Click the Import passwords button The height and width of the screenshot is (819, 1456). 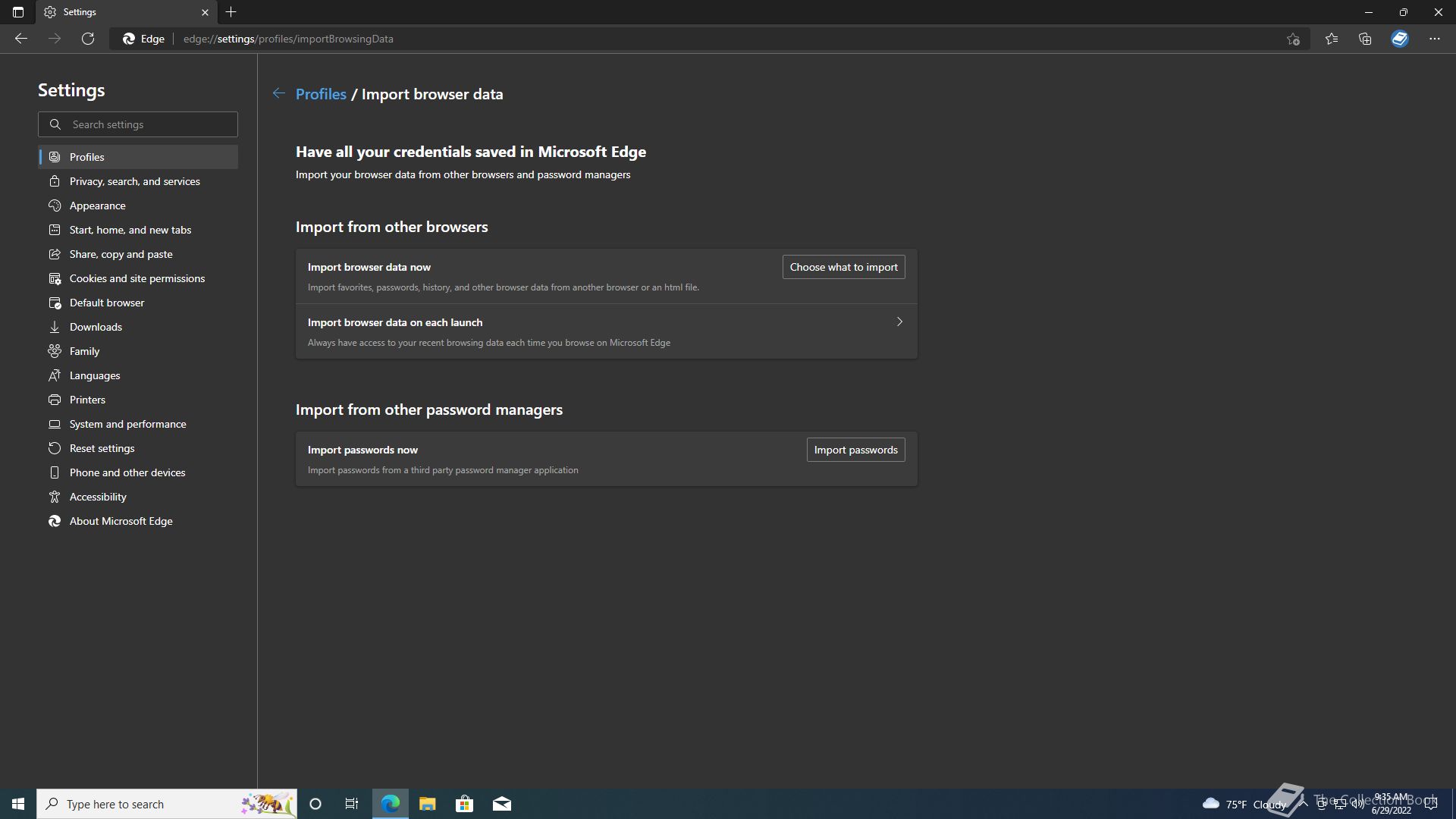click(855, 450)
